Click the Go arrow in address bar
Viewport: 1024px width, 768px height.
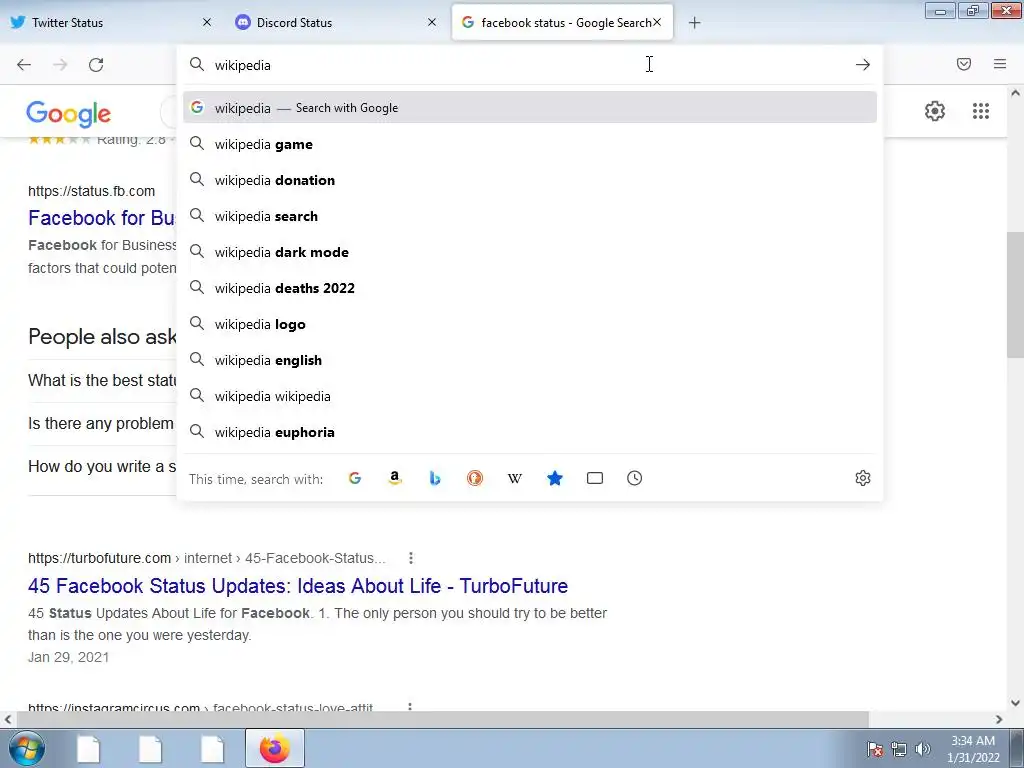[863, 65]
